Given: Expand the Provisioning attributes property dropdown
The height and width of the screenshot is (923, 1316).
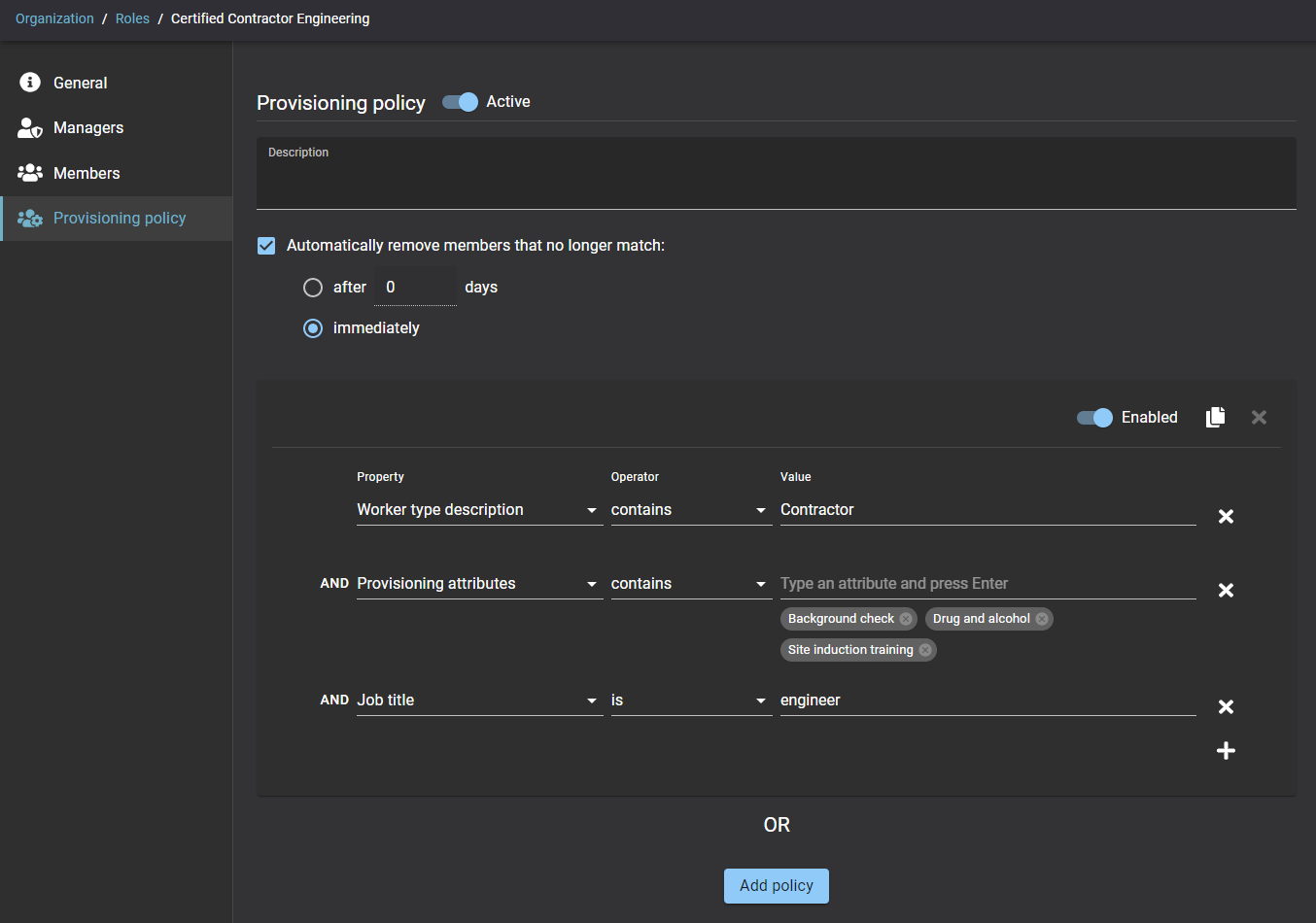Looking at the screenshot, I should [x=478, y=584].
